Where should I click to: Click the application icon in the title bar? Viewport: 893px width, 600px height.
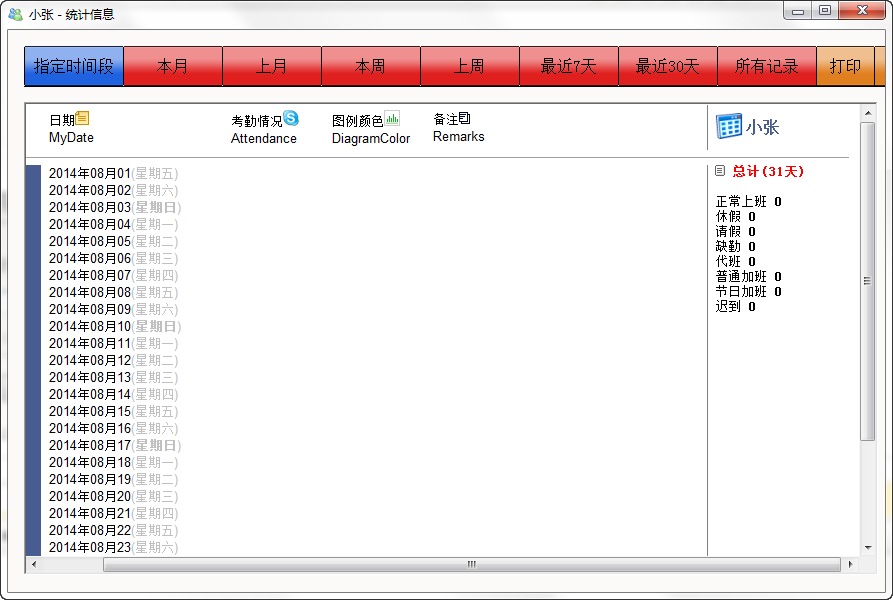pos(14,12)
